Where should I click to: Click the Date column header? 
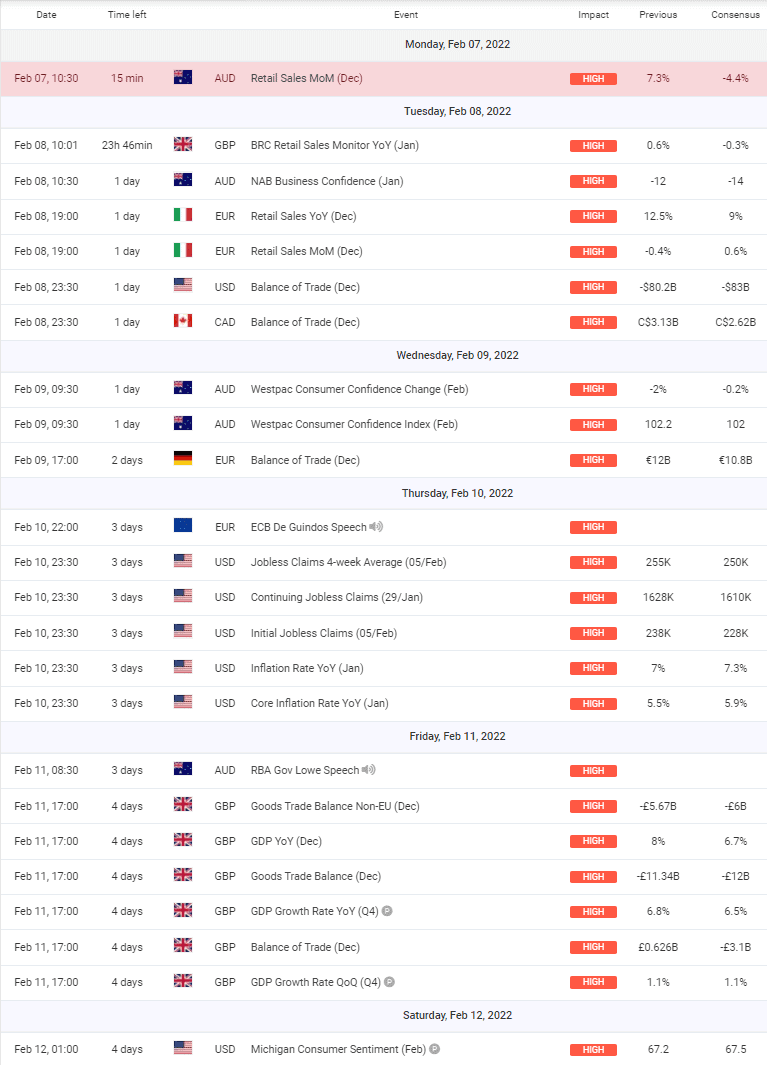[x=46, y=14]
